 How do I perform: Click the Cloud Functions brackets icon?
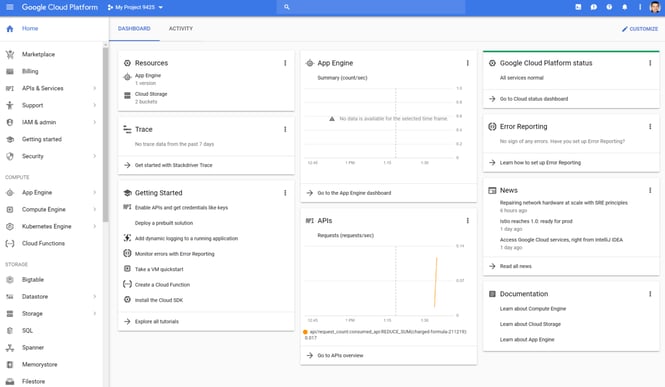click(x=10, y=243)
